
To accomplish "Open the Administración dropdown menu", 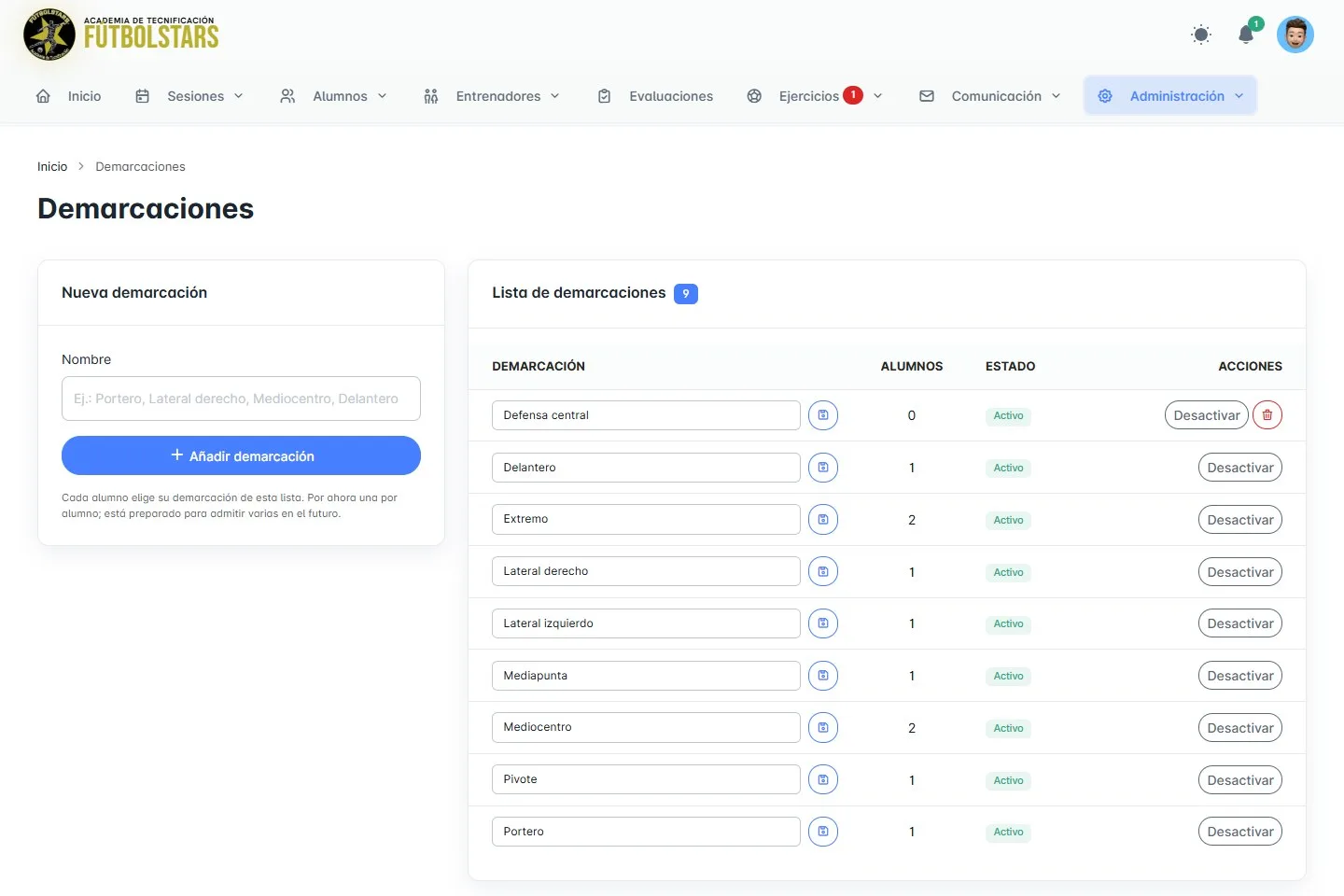I will [1170, 96].
